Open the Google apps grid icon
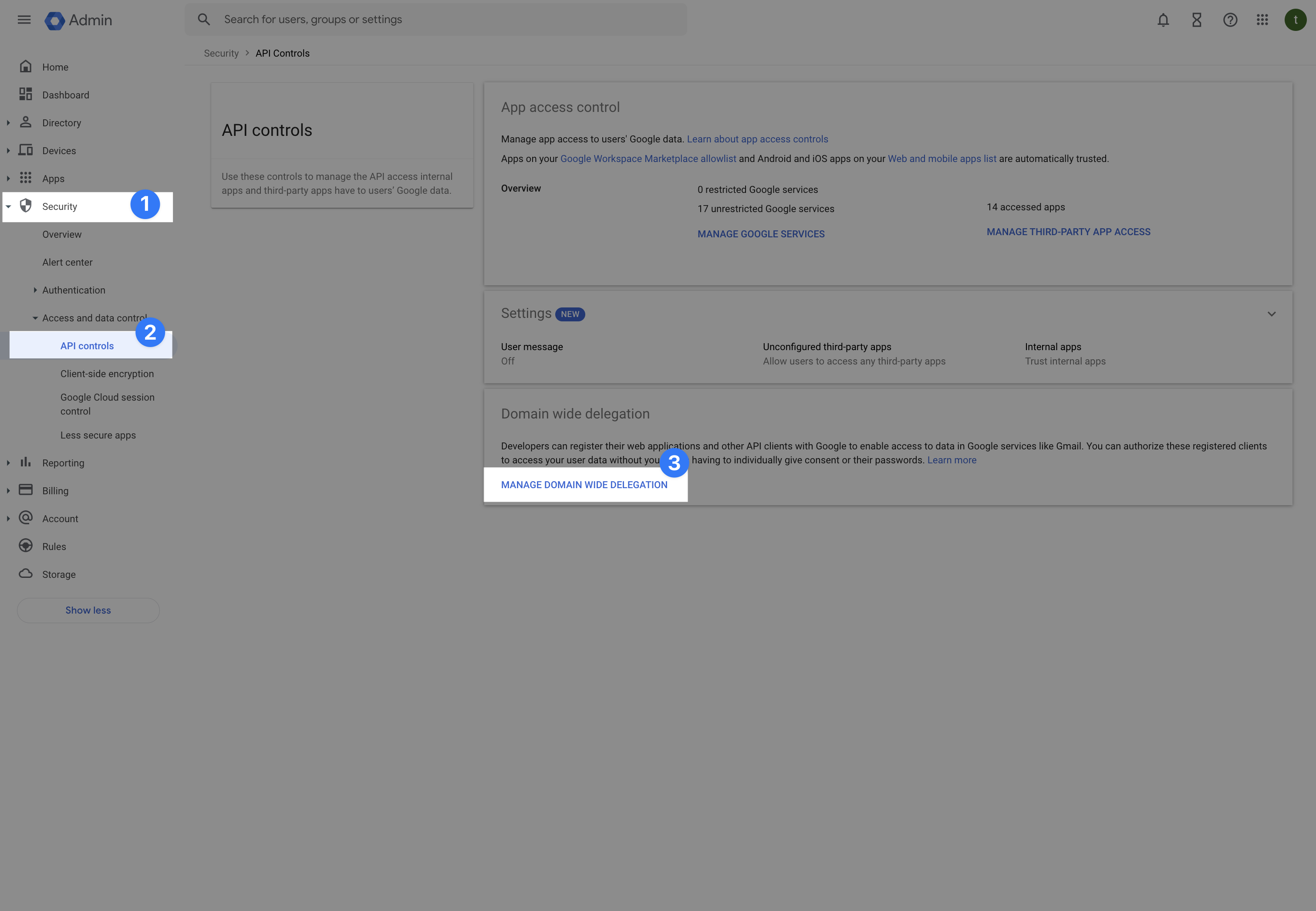 1262,20
